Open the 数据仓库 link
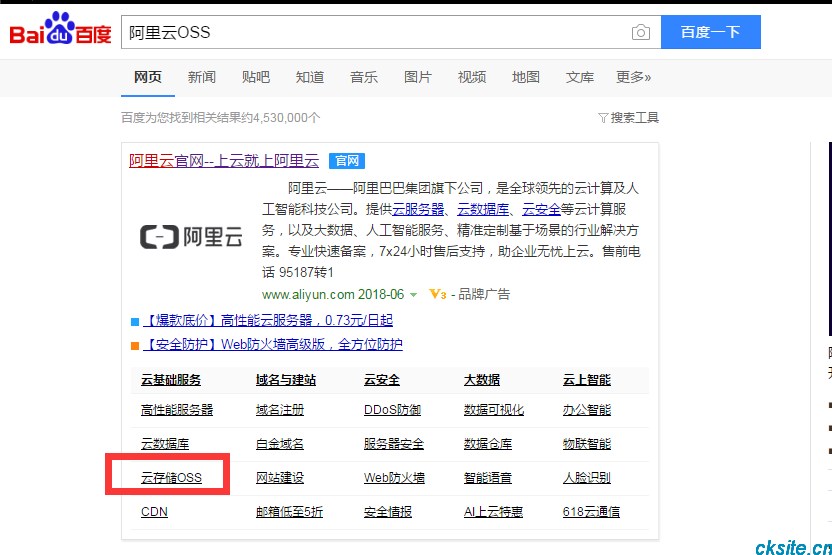The height and width of the screenshot is (555, 832). click(488, 444)
